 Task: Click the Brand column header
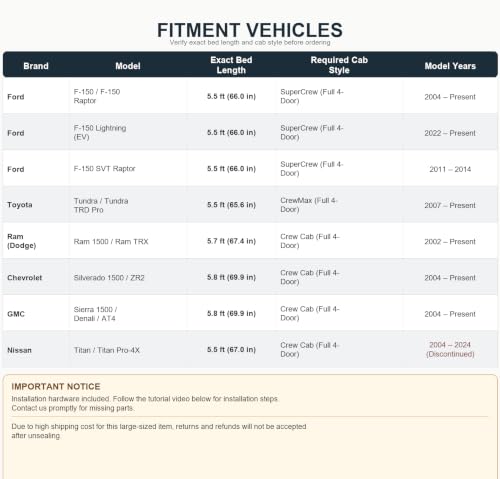pyautogui.click(x=36, y=66)
